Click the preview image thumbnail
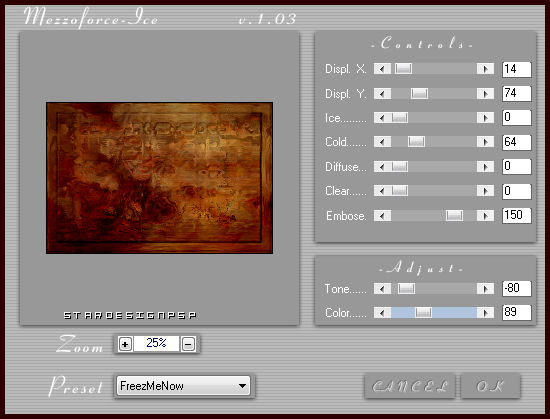Image resolution: width=550 pixels, height=419 pixels. pos(160,178)
